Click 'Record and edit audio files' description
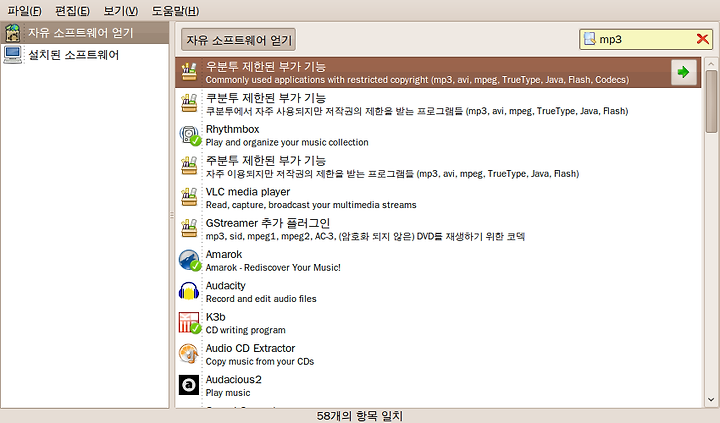Viewport: 720px width, 423px height. (x=261, y=299)
